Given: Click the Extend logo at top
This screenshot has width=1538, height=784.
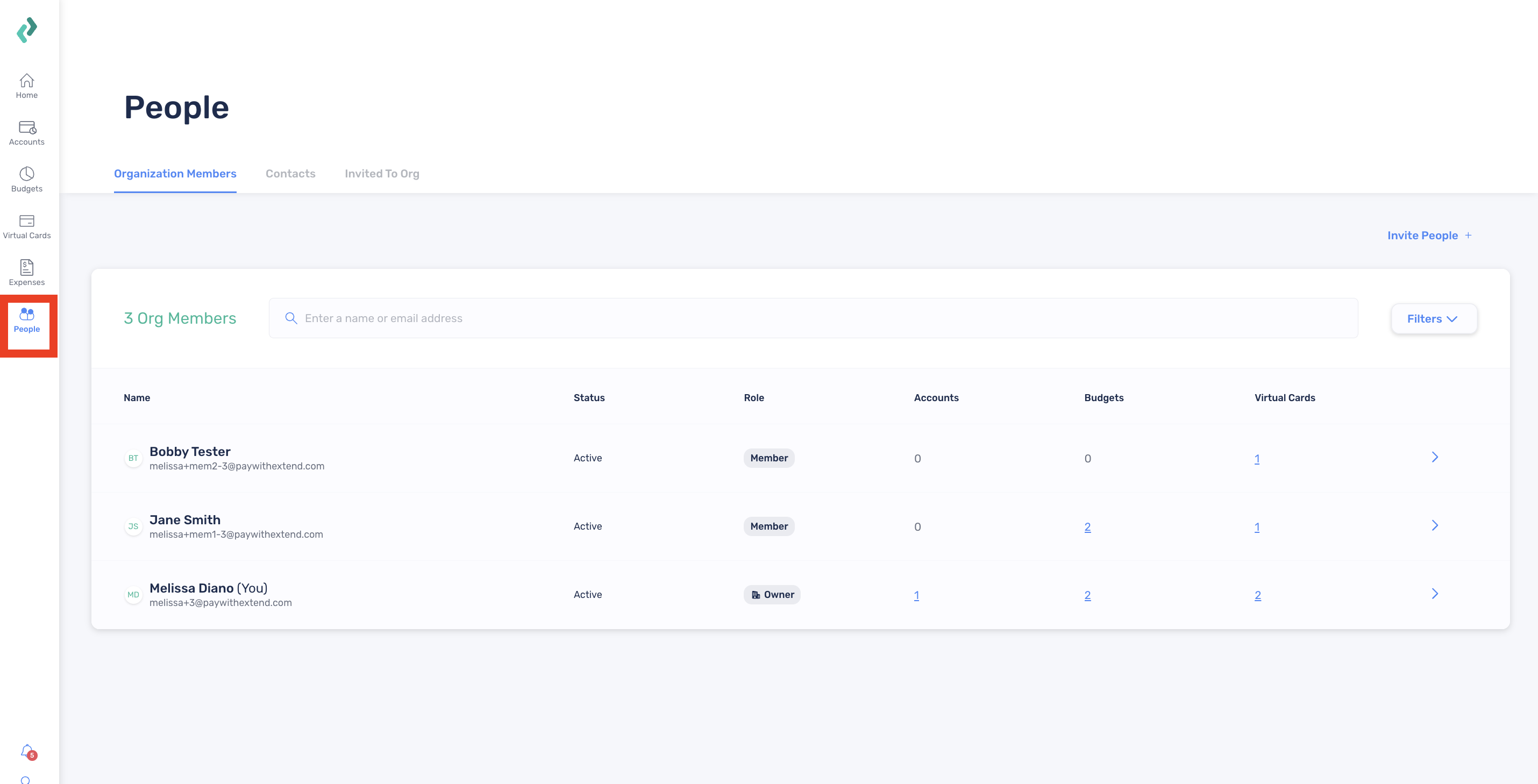Looking at the screenshot, I should point(27,30).
